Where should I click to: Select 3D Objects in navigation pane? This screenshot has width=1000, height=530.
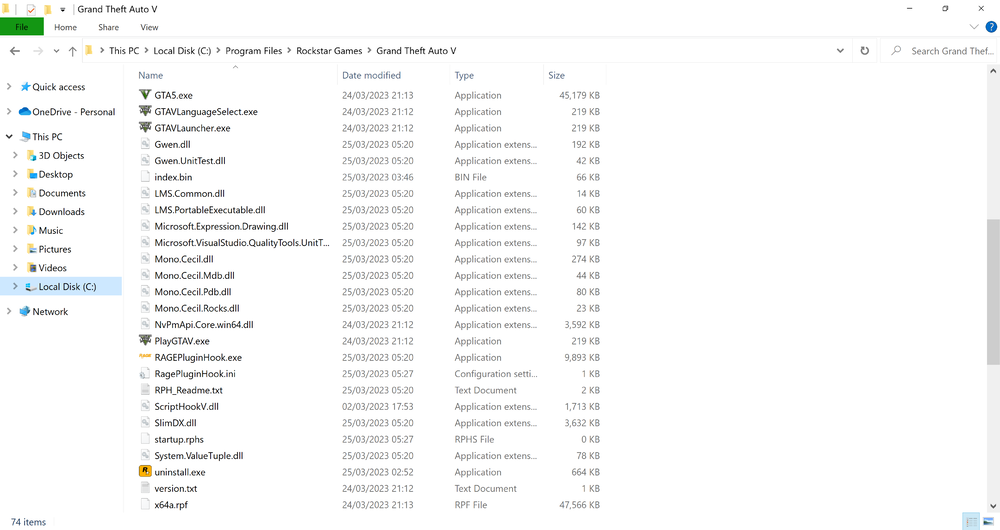point(61,156)
